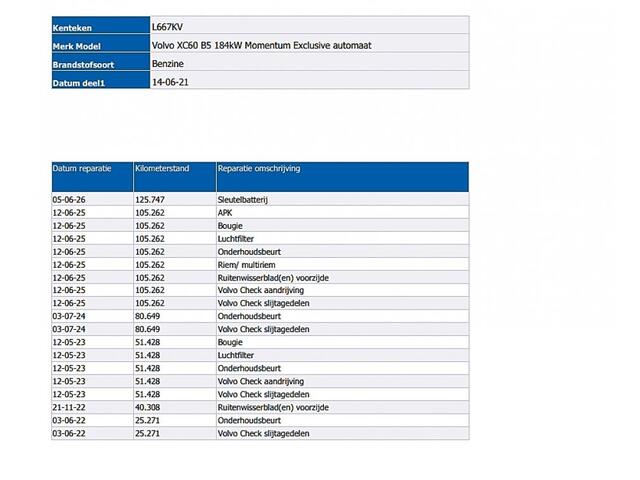Click the Riem/ multiriem entry

coord(247,265)
